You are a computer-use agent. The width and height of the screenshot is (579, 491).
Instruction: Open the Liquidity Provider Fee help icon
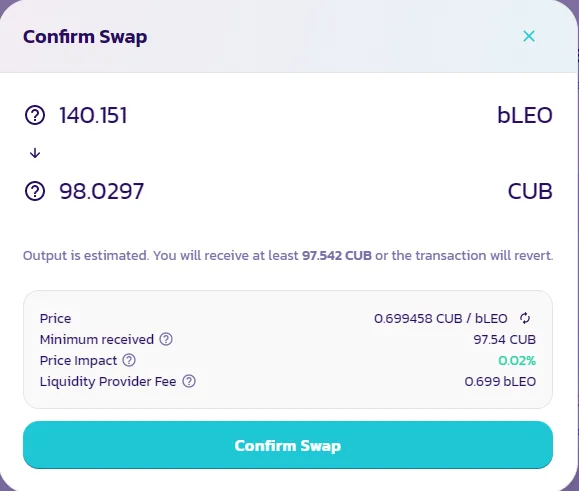tap(189, 381)
